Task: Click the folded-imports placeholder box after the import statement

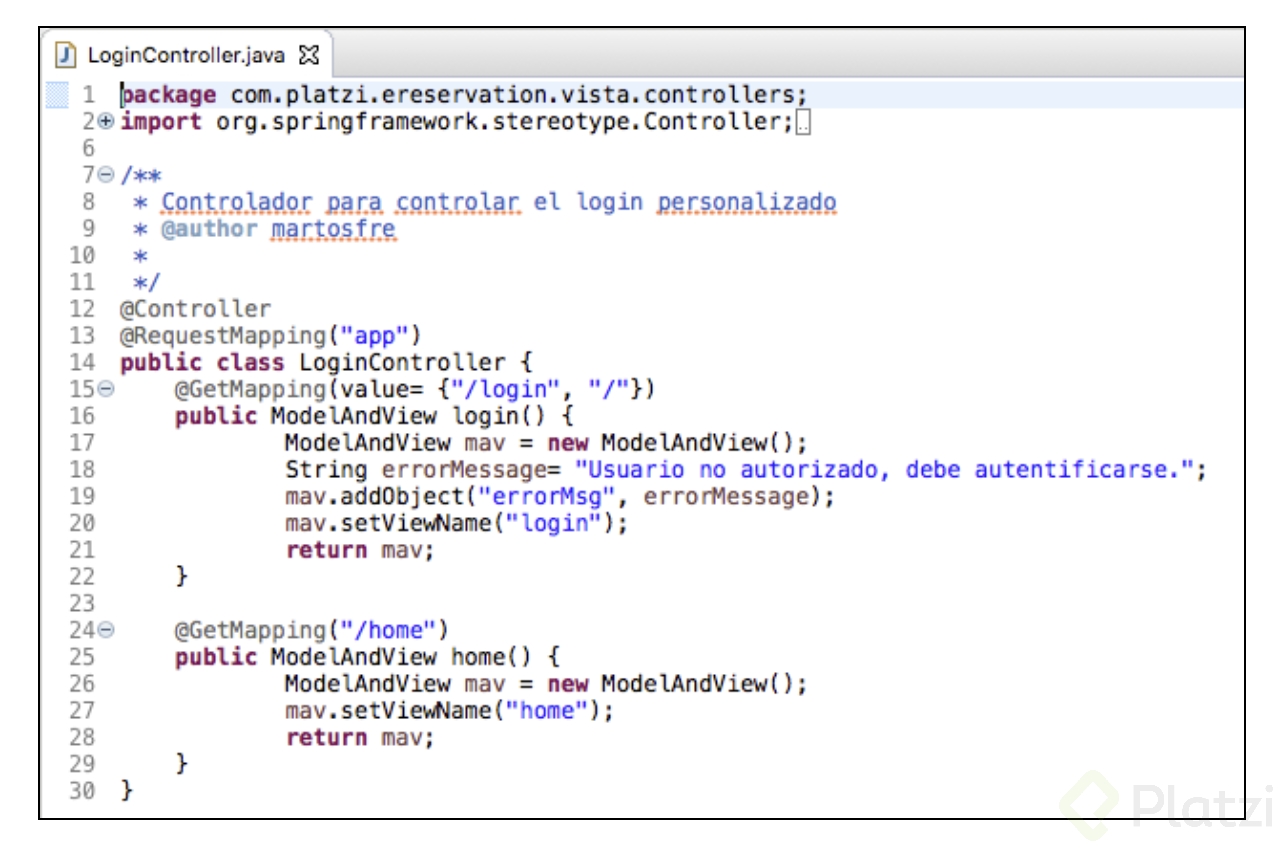Action: pyautogui.click(x=805, y=123)
